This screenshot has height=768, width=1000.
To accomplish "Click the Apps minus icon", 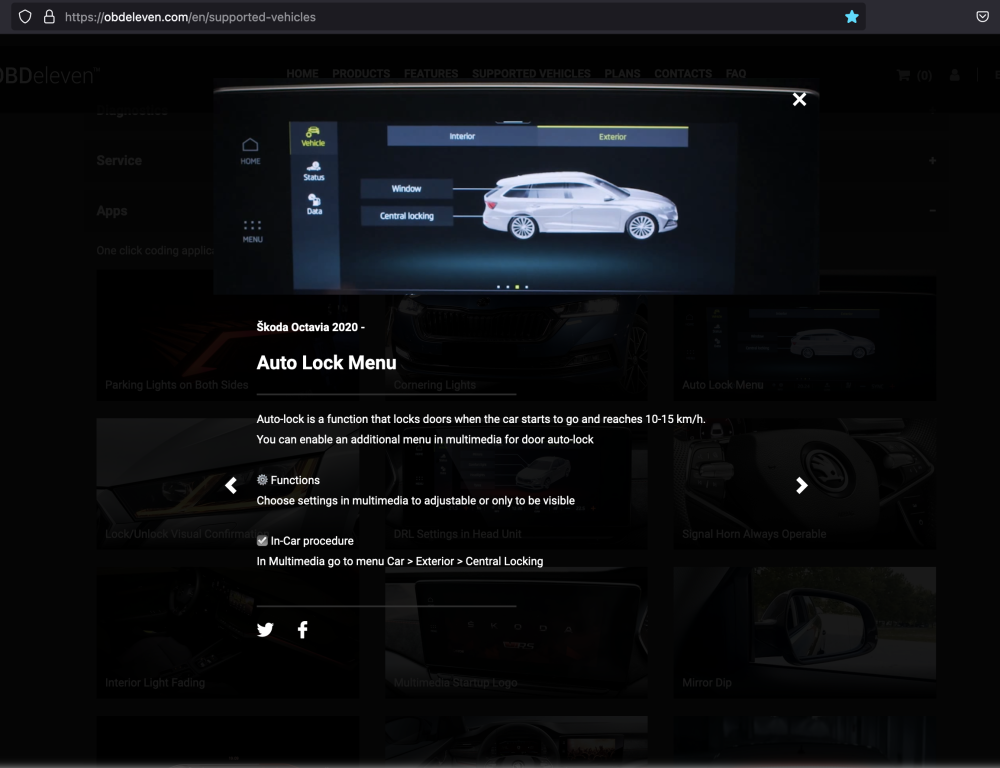I will coord(932,210).
